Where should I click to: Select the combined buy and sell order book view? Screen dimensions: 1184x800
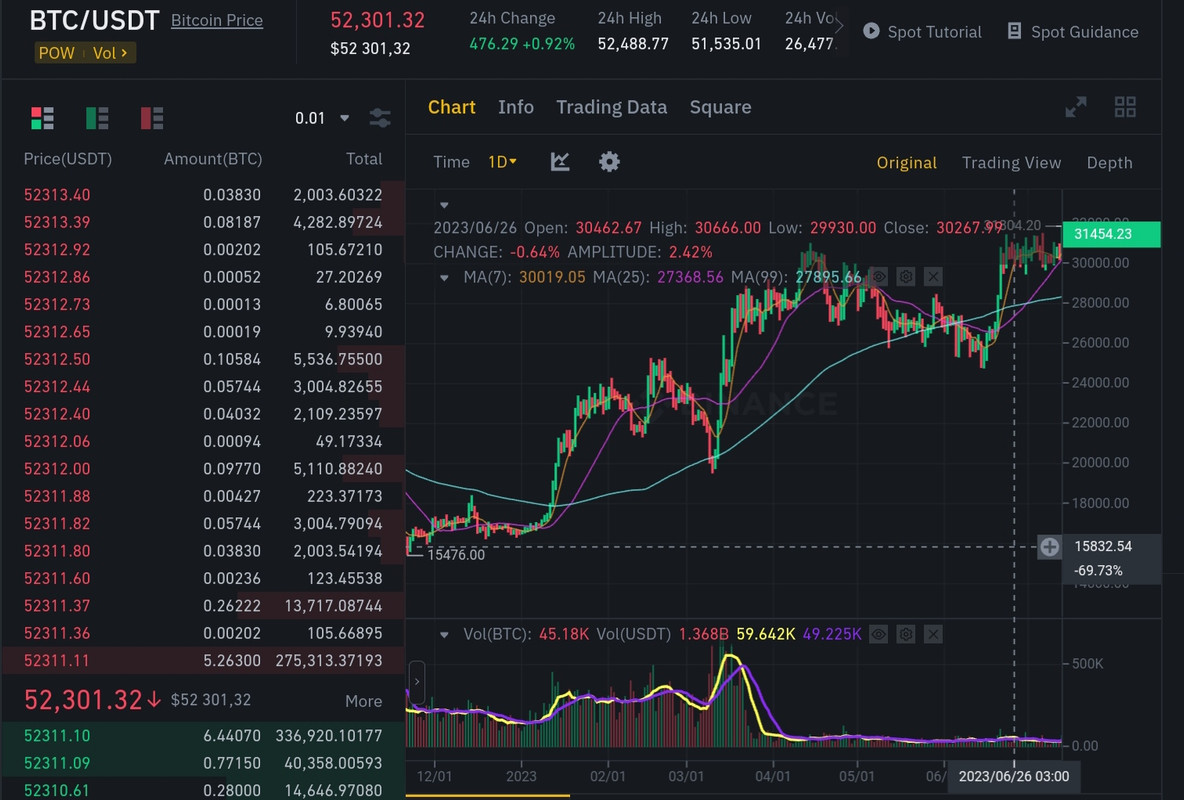click(42, 118)
